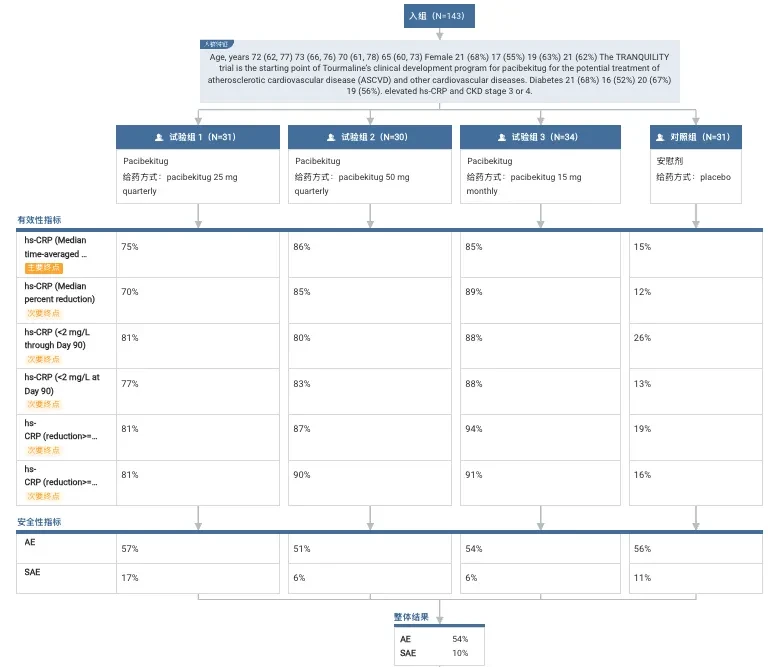Click the baseline characteristics description text box

point(440,72)
